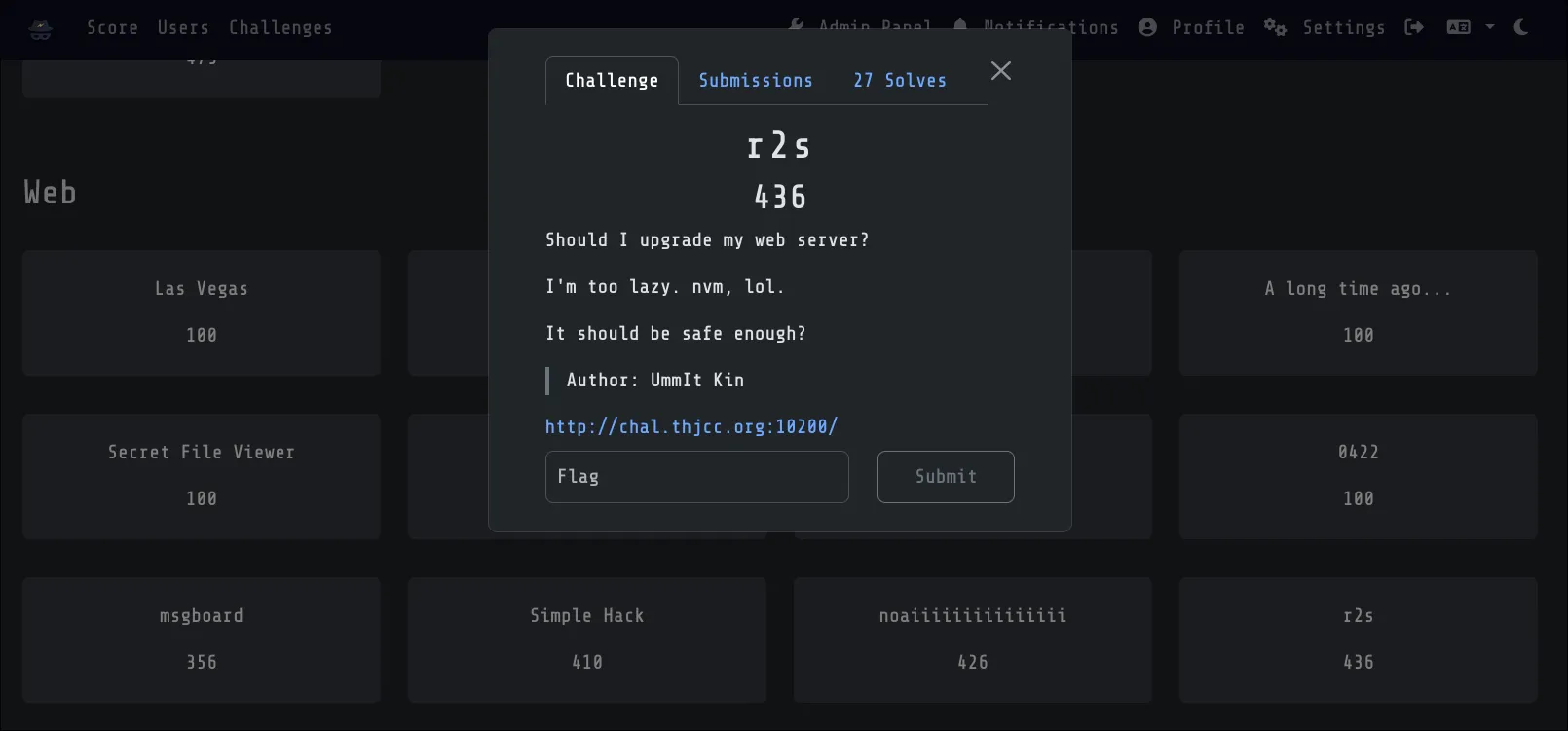Open the Notifications bell
The width and height of the screenshot is (1568, 731).
(960, 27)
